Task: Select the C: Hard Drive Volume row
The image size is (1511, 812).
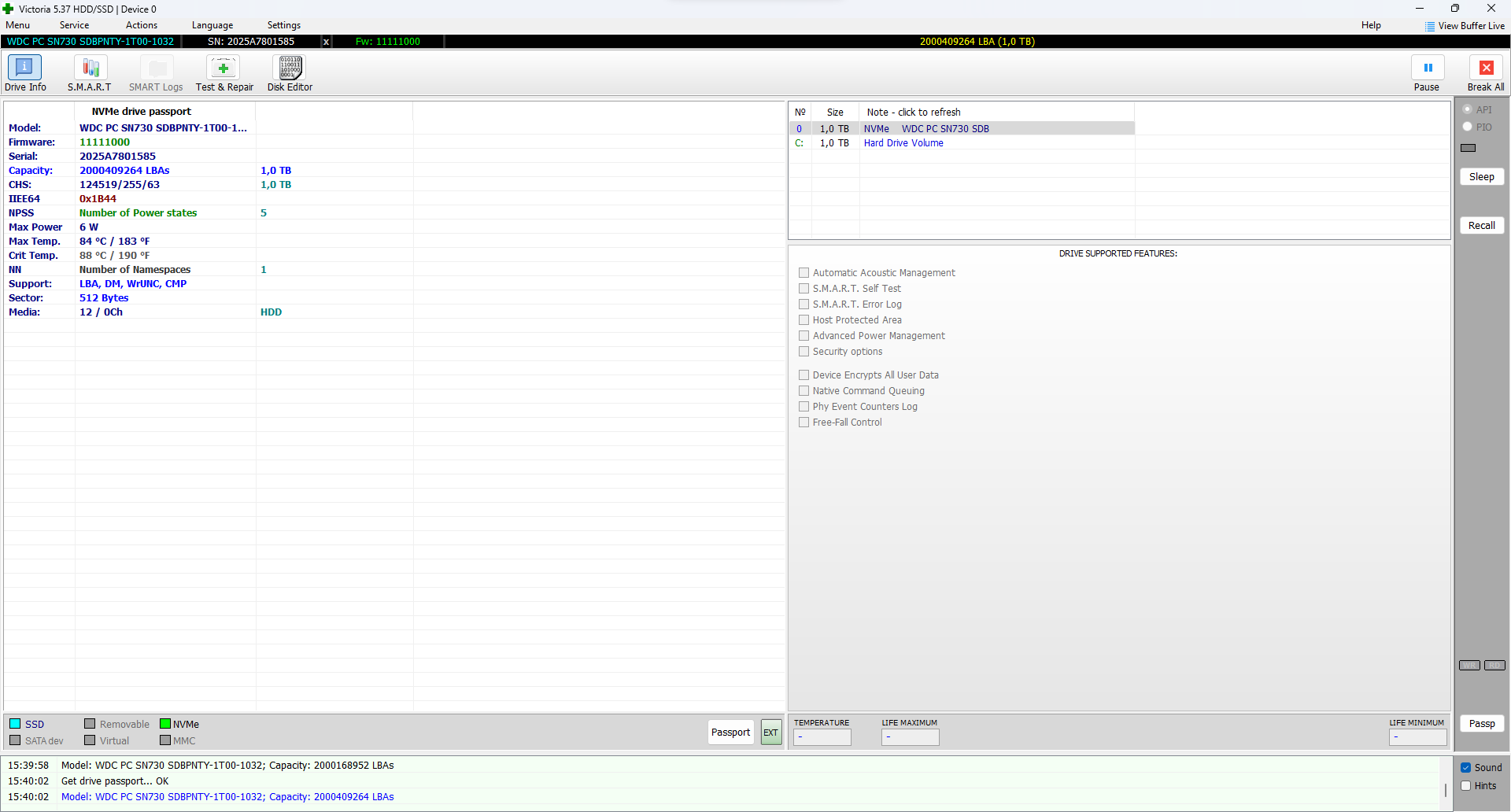Action: pos(962,143)
